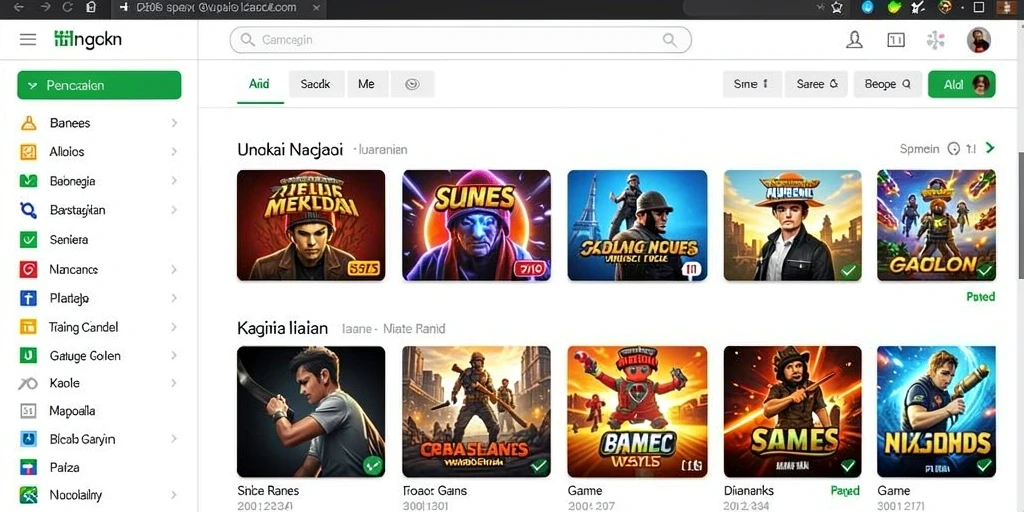Click the bookmark star in browser bar
1024x512 pixels.
tap(837, 7)
